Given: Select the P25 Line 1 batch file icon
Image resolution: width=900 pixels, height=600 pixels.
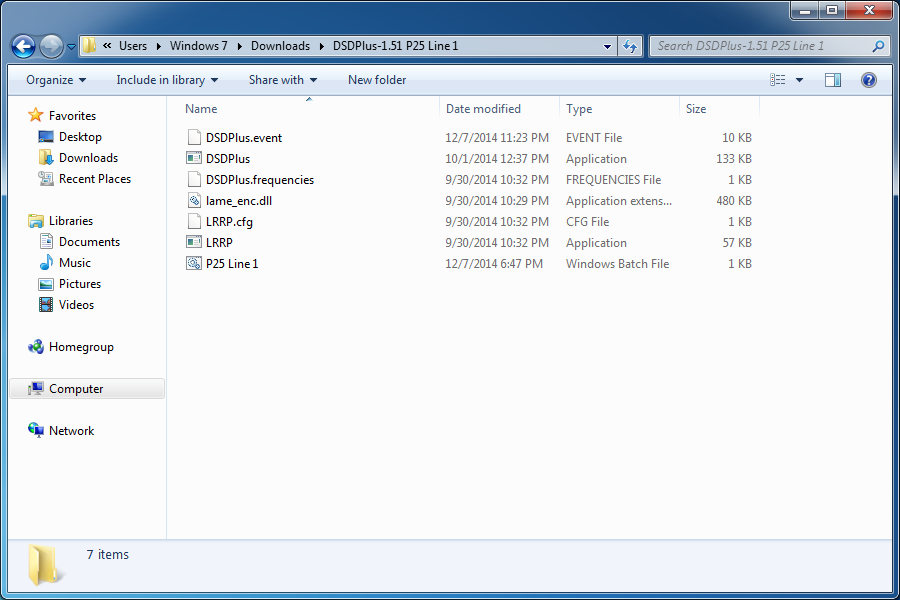Looking at the screenshot, I should click(x=194, y=263).
